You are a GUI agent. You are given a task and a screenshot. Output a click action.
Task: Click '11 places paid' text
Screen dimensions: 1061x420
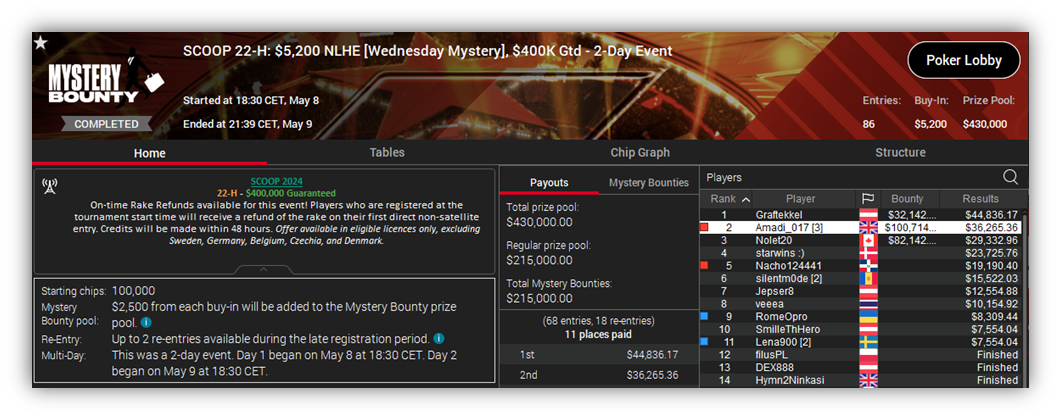(599, 334)
